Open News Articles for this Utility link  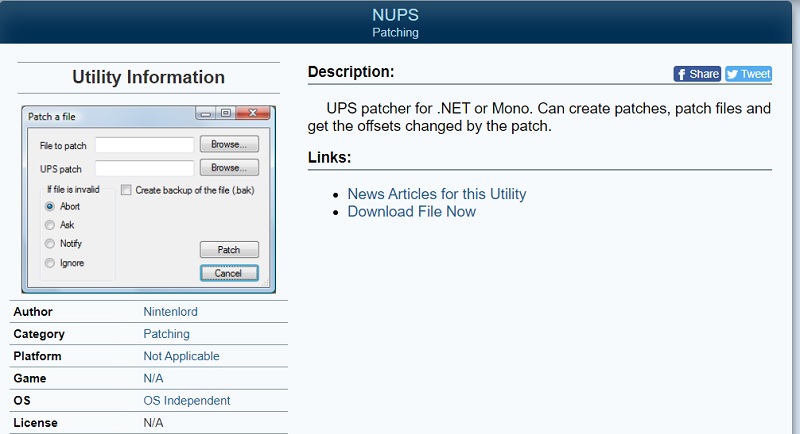[x=436, y=194]
